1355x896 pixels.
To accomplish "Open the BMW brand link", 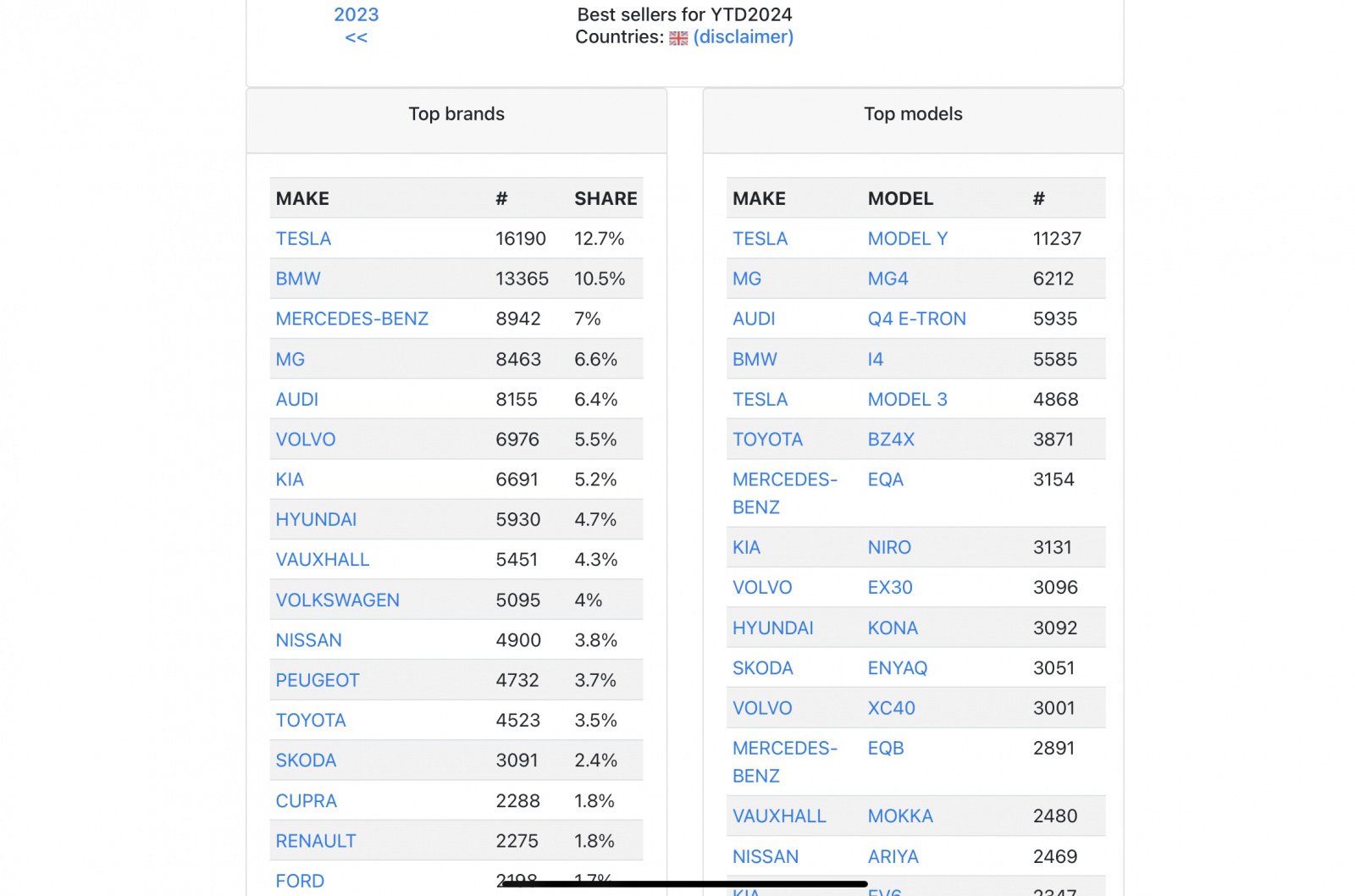I will pyautogui.click(x=298, y=279).
